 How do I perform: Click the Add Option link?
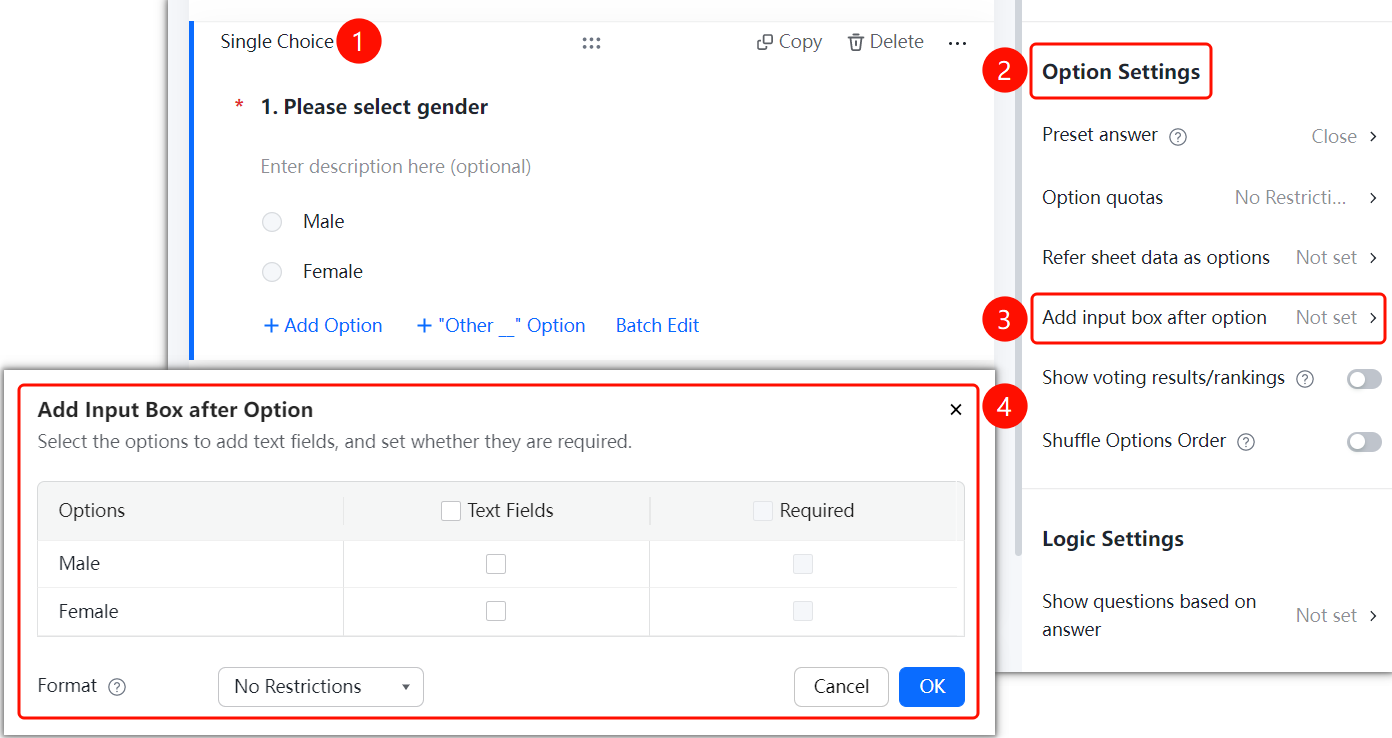pyautogui.click(x=323, y=326)
